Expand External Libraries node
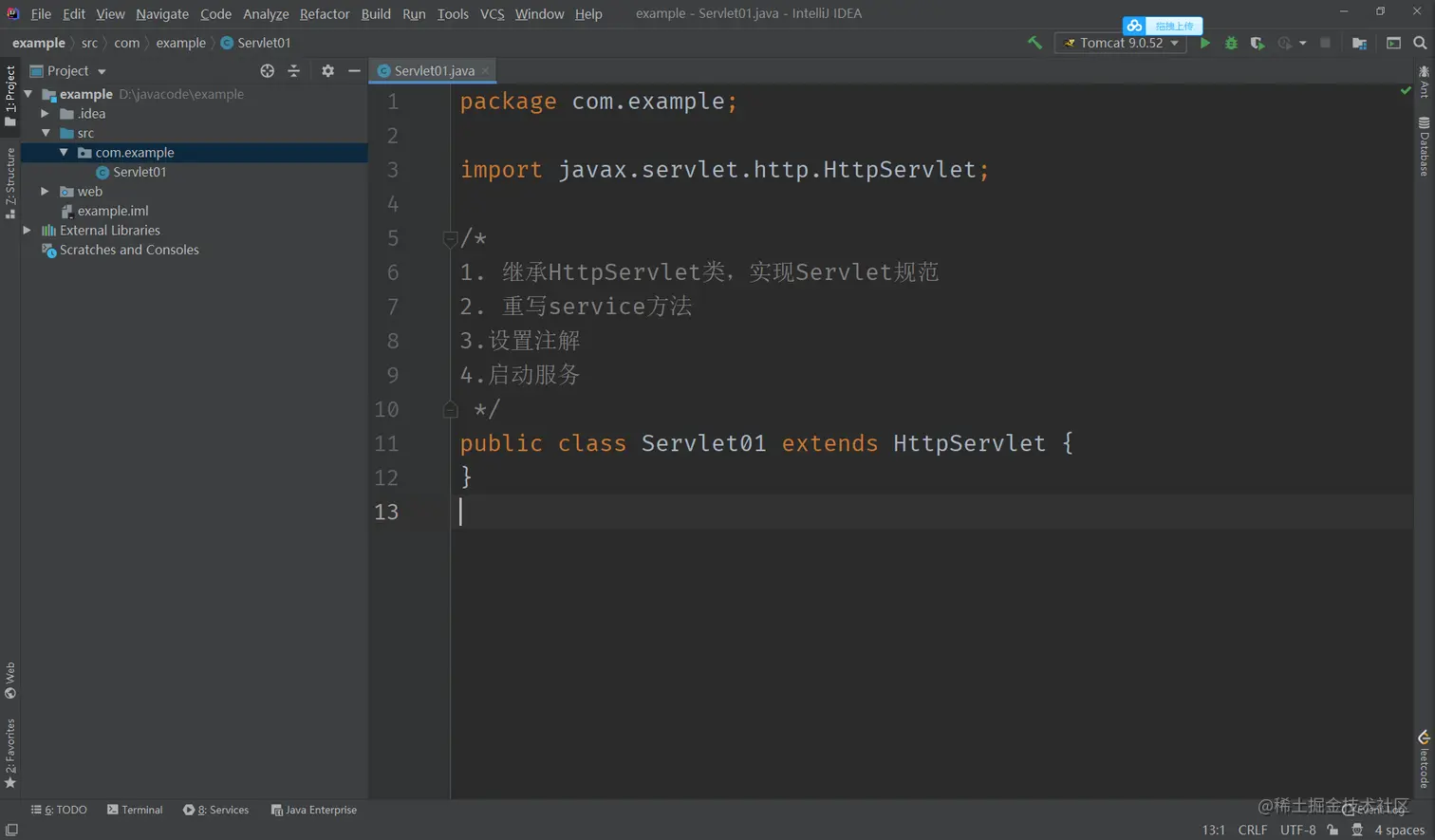 pos(28,231)
